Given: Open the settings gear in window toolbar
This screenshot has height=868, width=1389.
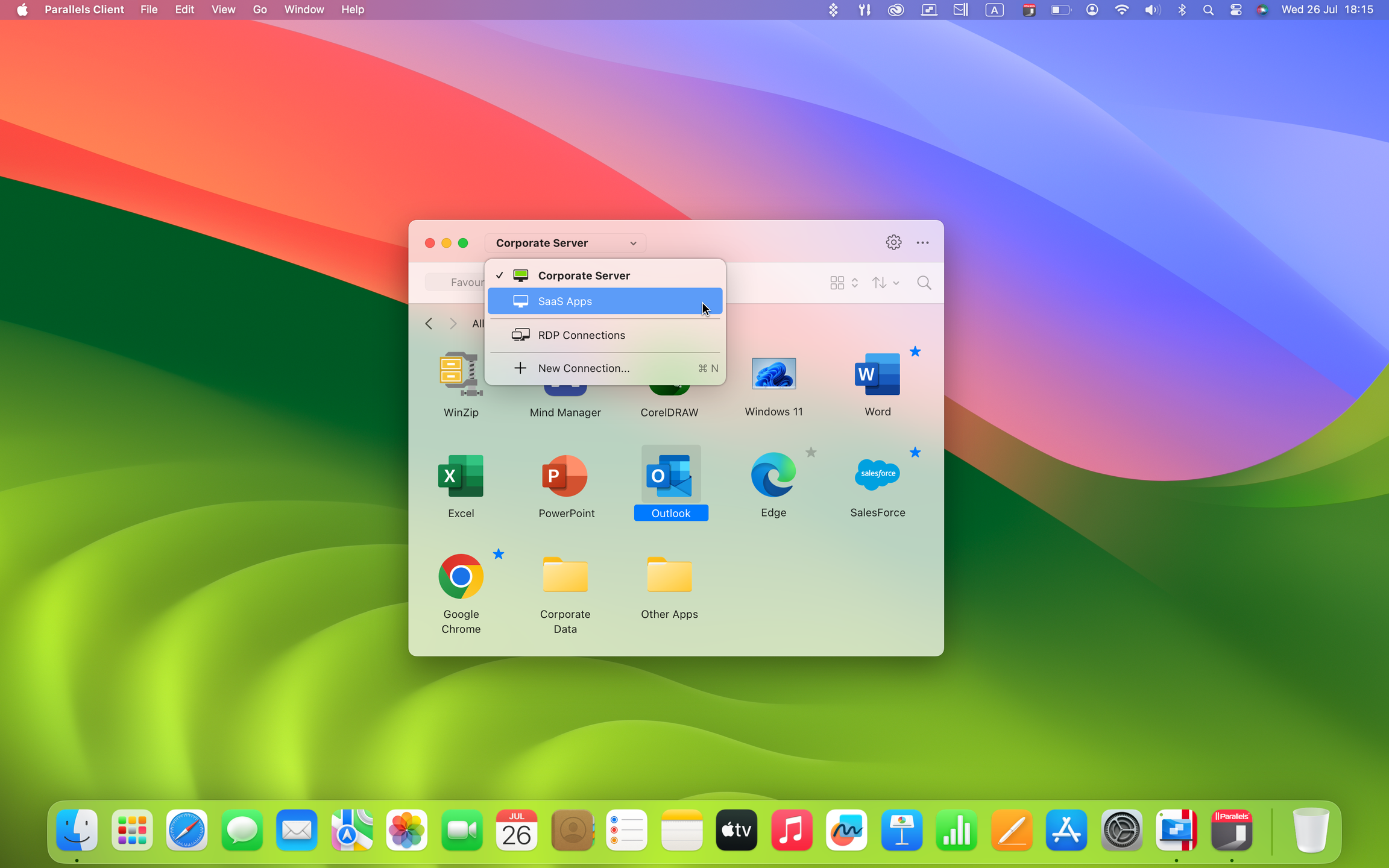Looking at the screenshot, I should pyautogui.click(x=893, y=242).
